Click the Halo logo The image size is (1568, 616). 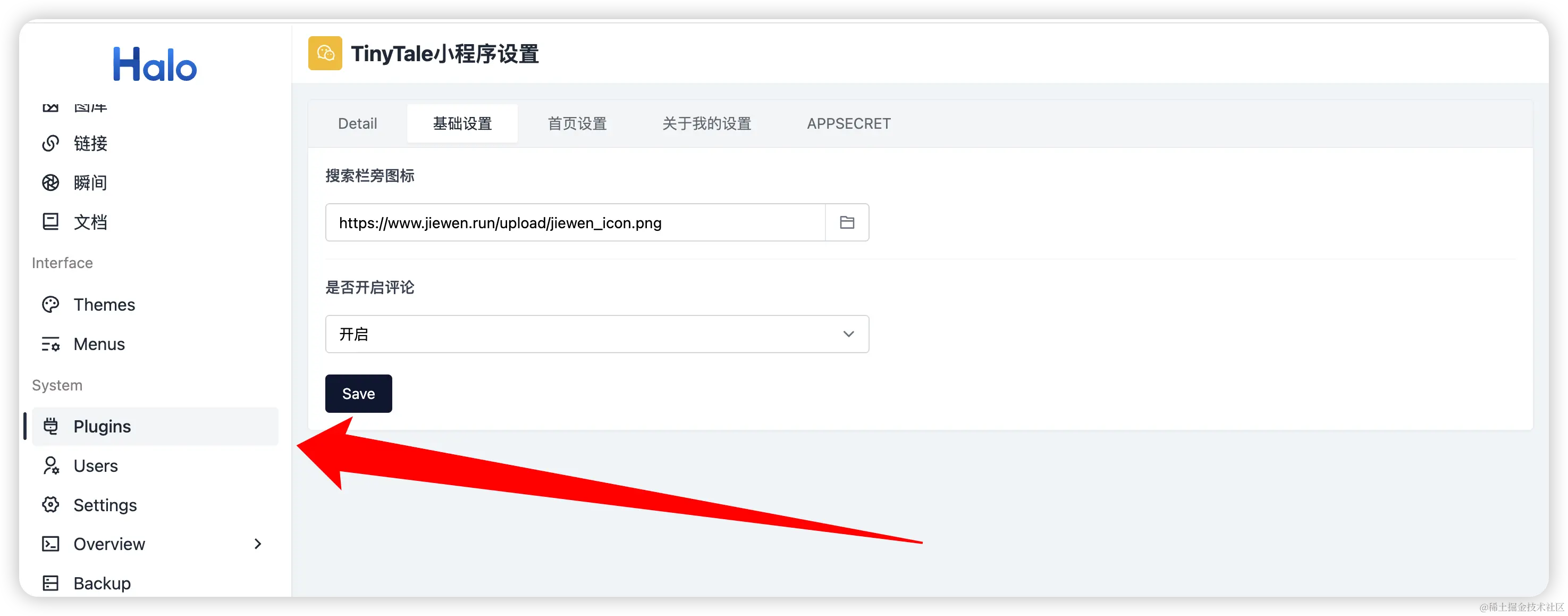click(155, 64)
